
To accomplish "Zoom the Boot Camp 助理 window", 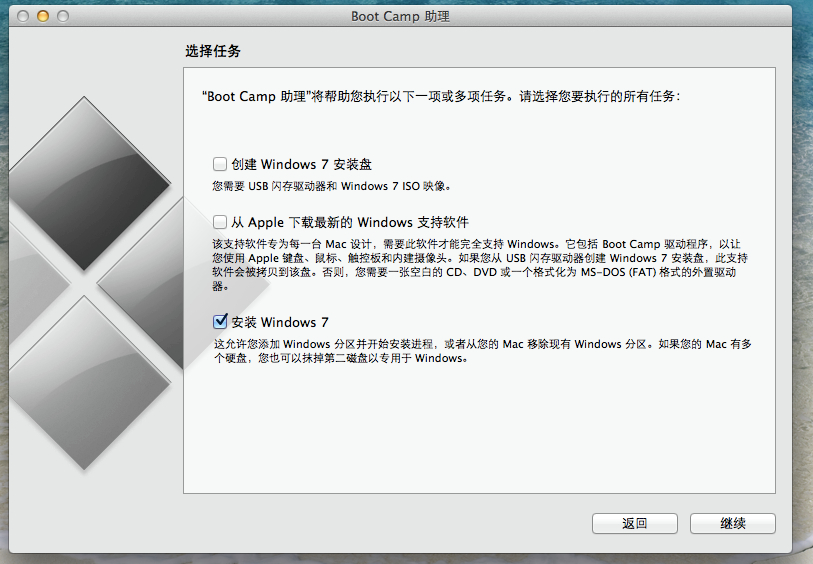I will pos(63,17).
